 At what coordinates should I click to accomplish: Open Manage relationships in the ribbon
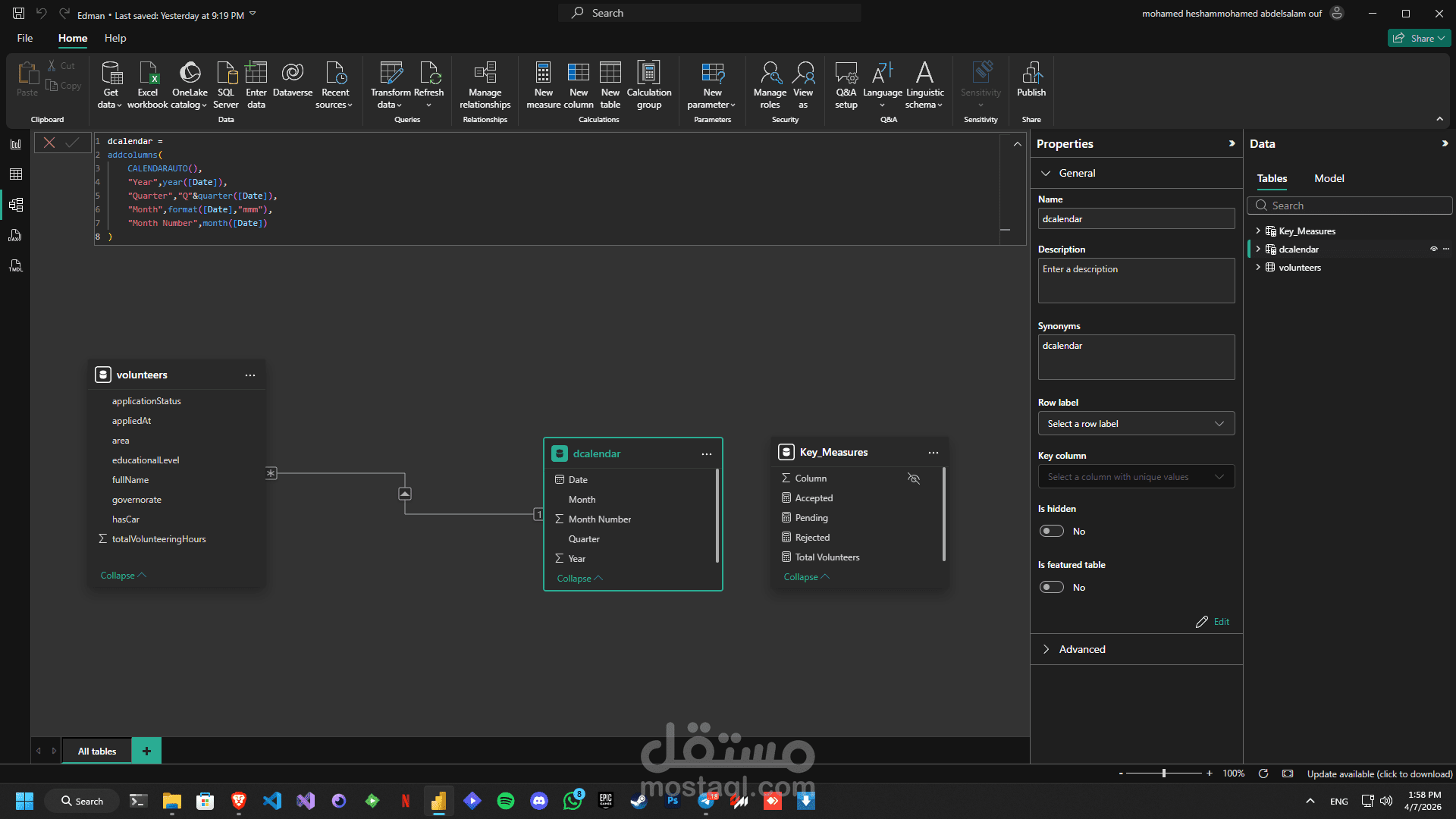pyautogui.click(x=485, y=74)
